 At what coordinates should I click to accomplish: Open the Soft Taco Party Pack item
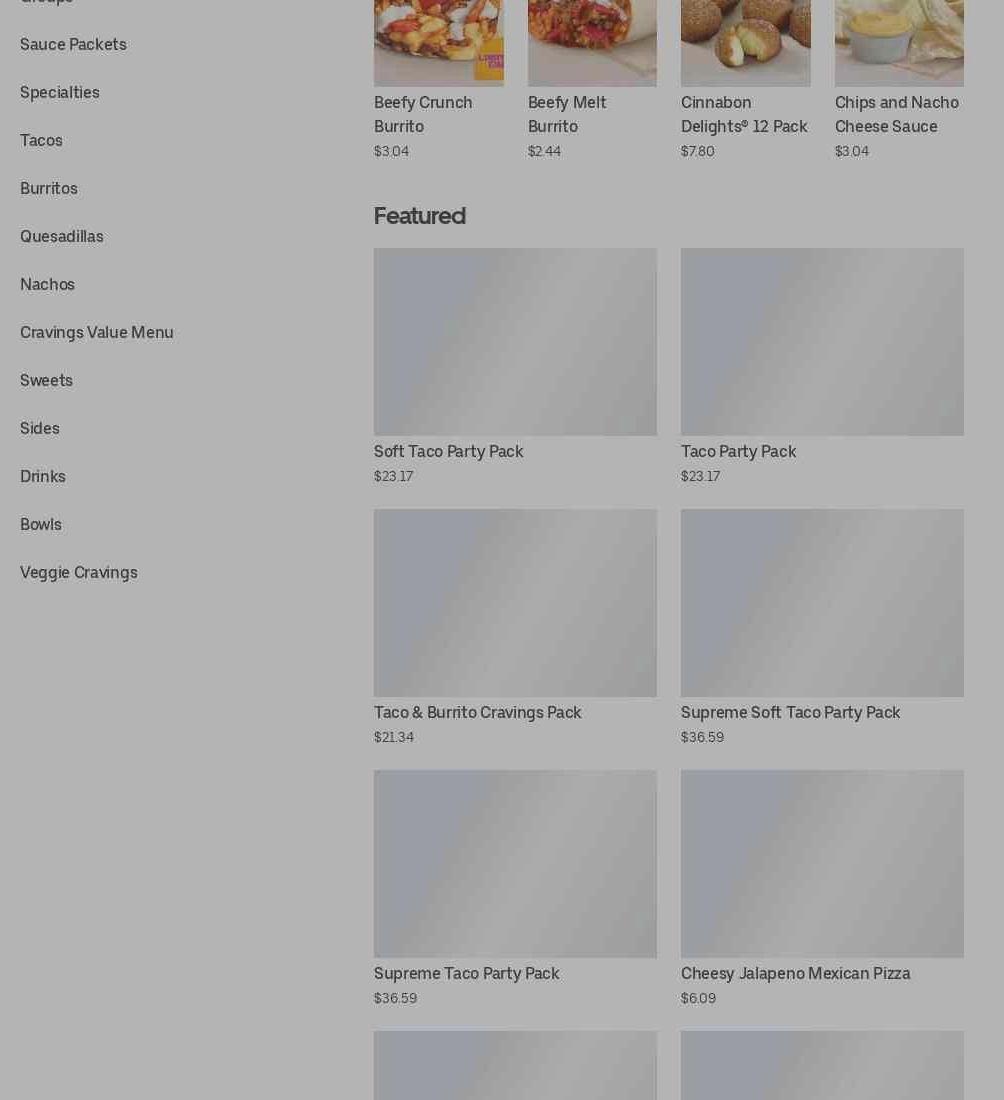tap(515, 365)
